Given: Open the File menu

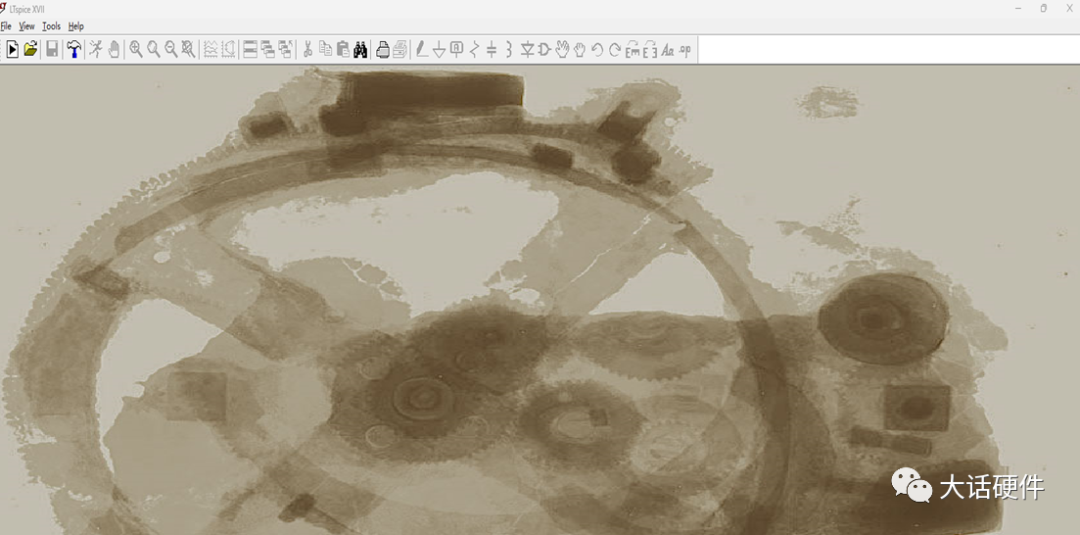Looking at the screenshot, I should tap(6, 26).
